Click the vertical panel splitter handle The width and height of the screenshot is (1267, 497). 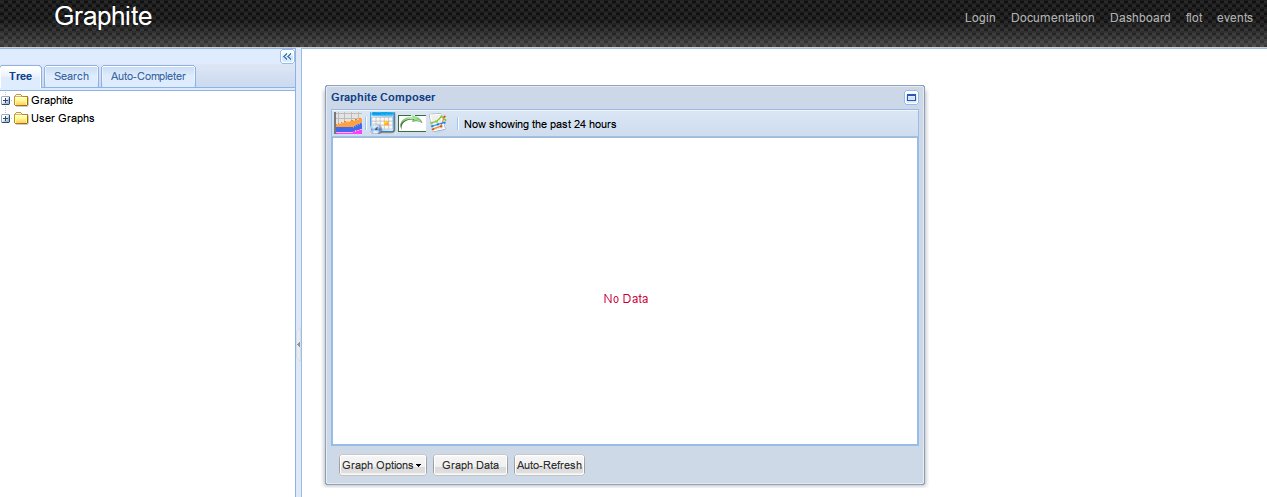(x=298, y=344)
